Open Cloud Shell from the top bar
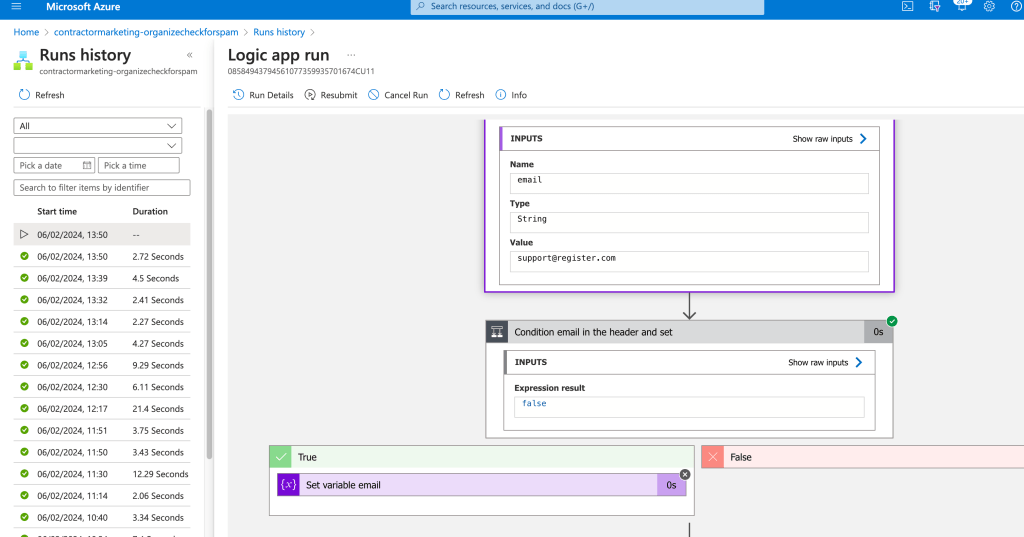Screen dimensions: 1024x537 point(908,7)
